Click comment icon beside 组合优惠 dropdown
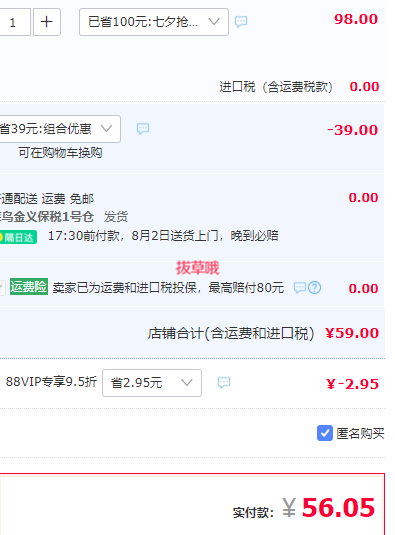This screenshot has width=395, height=535. [143, 128]
